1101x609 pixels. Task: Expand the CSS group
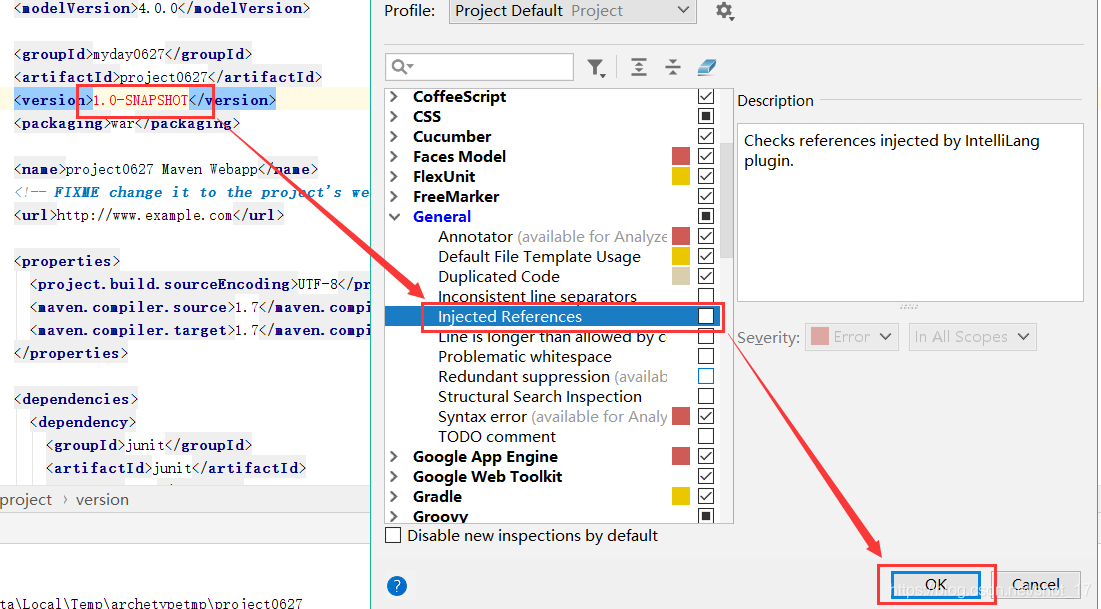click(x=394, y=116)
